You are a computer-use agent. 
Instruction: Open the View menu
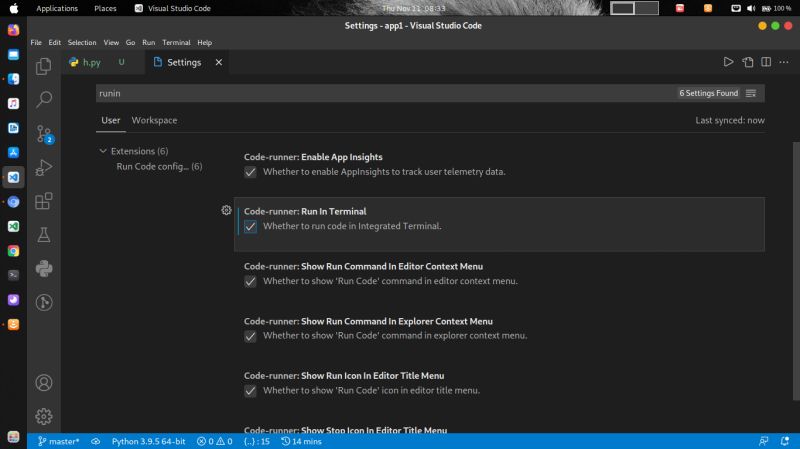(x=111, y=42)
